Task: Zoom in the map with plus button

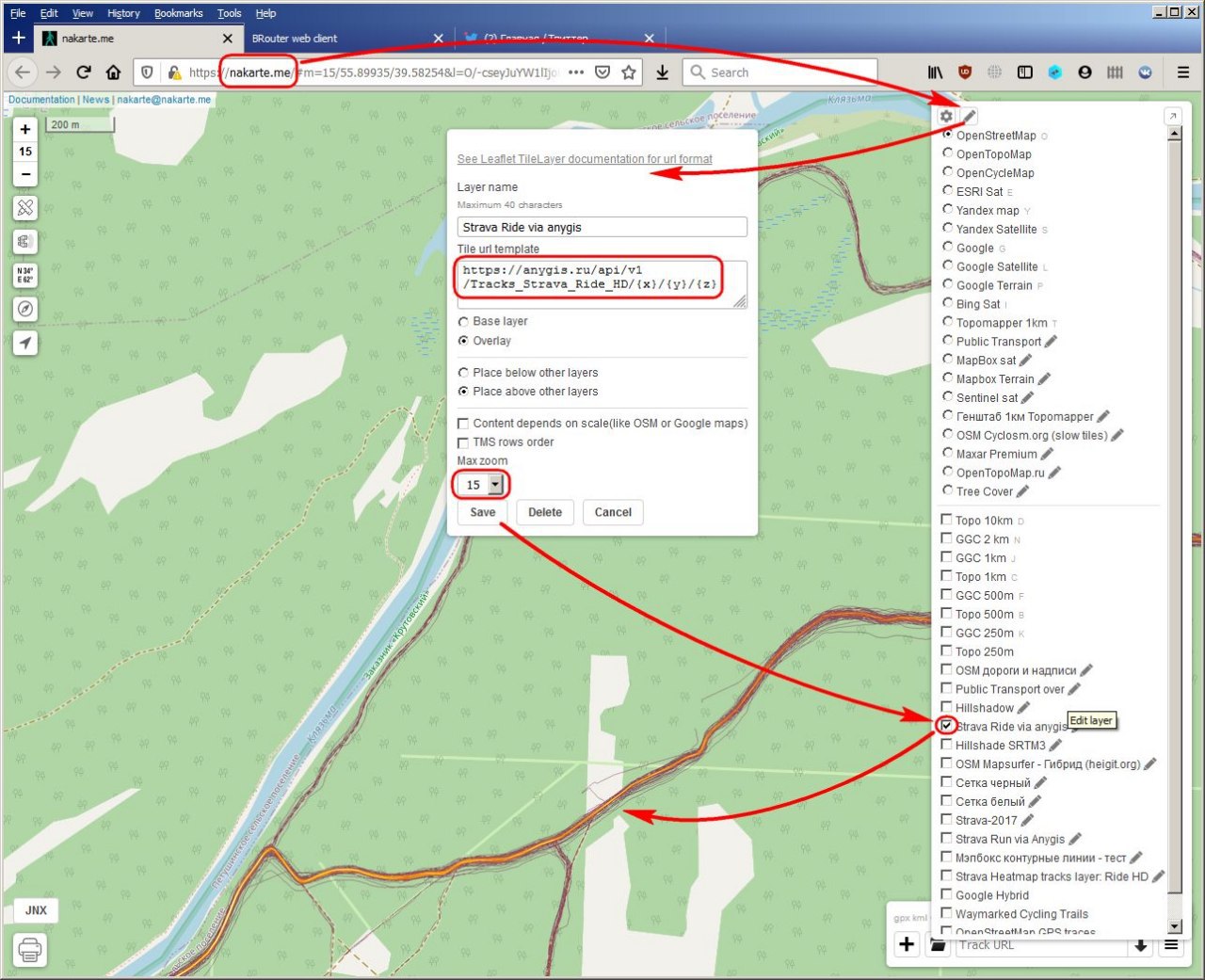Action: click(25, 129)
